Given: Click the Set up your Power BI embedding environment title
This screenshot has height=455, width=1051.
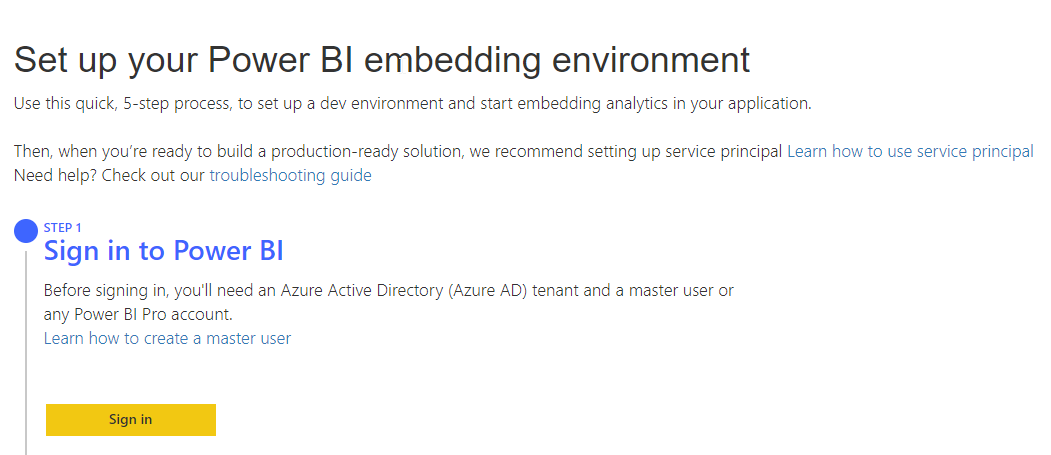Looking at the screenshot, I should [x=381, y=60].
